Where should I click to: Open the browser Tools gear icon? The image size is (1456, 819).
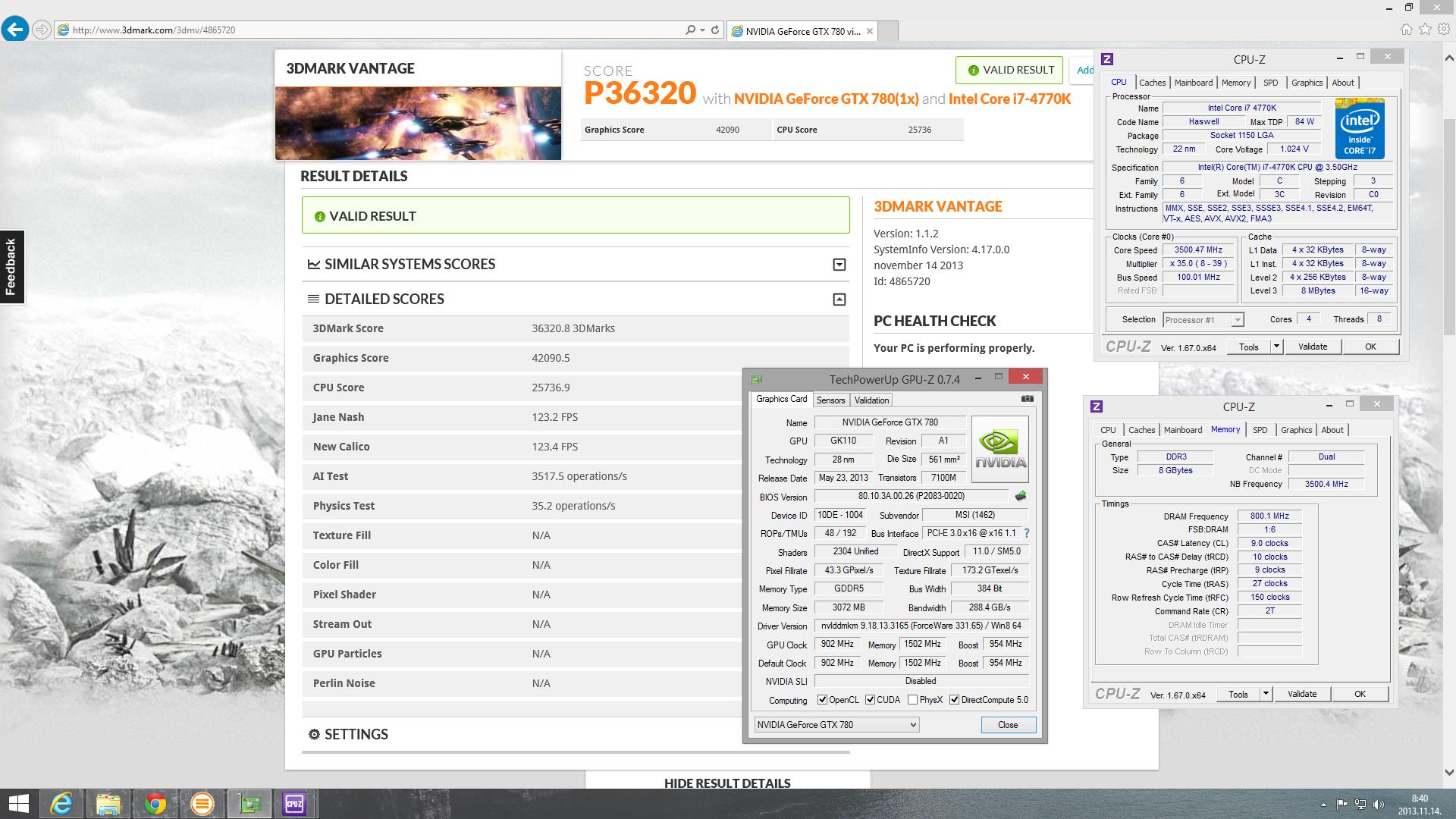click(1443, 30)
